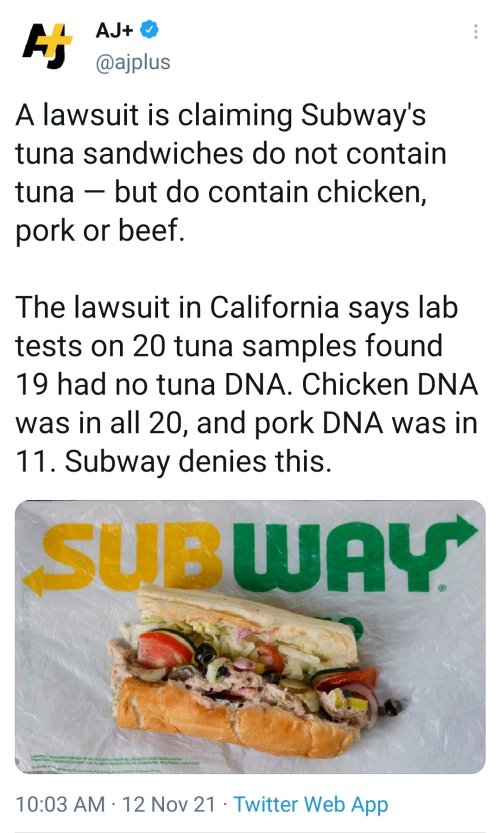Image resolution: width=500 pixels, height=833 pixels.
Task: Click the 10:03 AM timestamp
Action: (60, 804)
